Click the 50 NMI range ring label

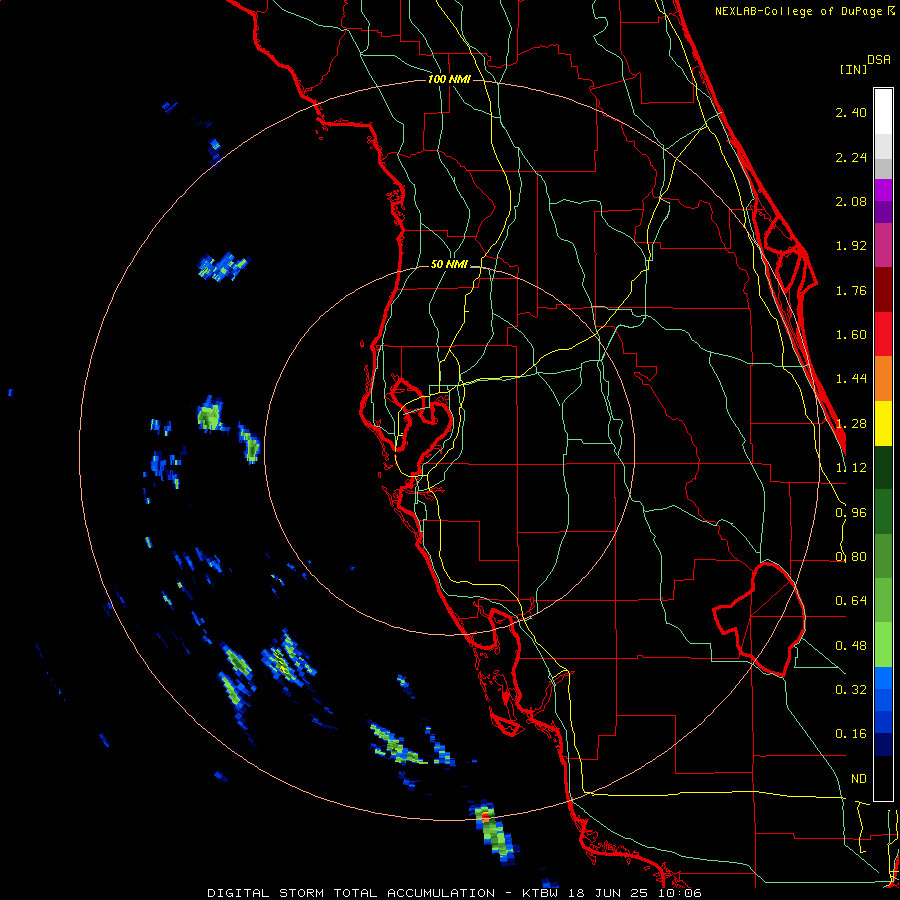point(449,264)
